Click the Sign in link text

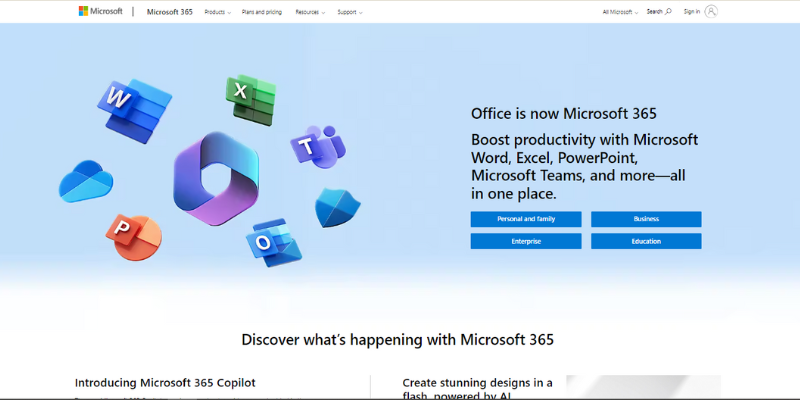coord(692,11)
